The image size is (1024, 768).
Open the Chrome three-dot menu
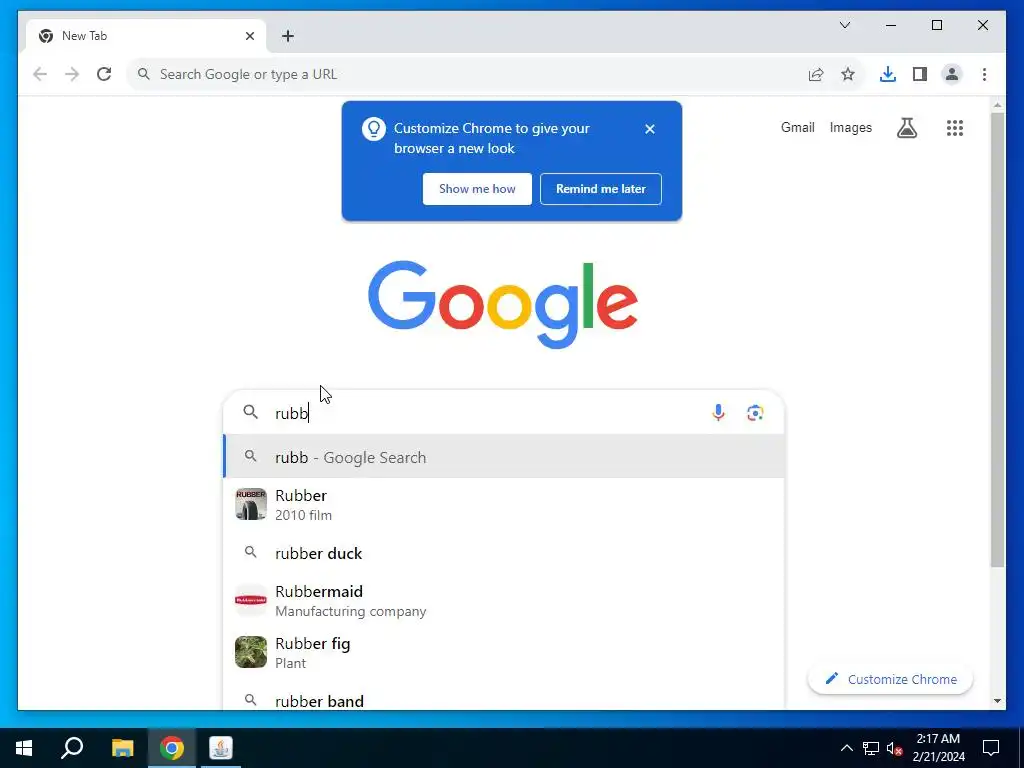(984, 74)
